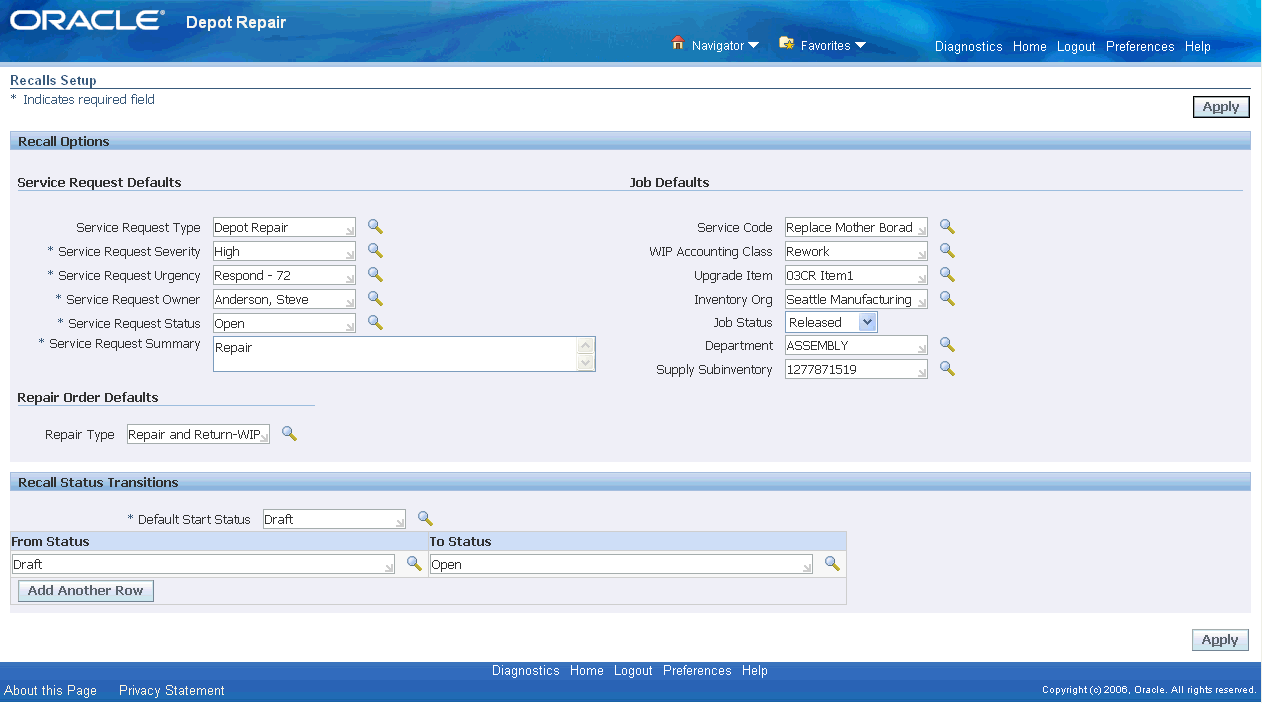This screenshot has width=1262, height=703.
Task: Click Diagnostics in the top header
Action: 968,47
